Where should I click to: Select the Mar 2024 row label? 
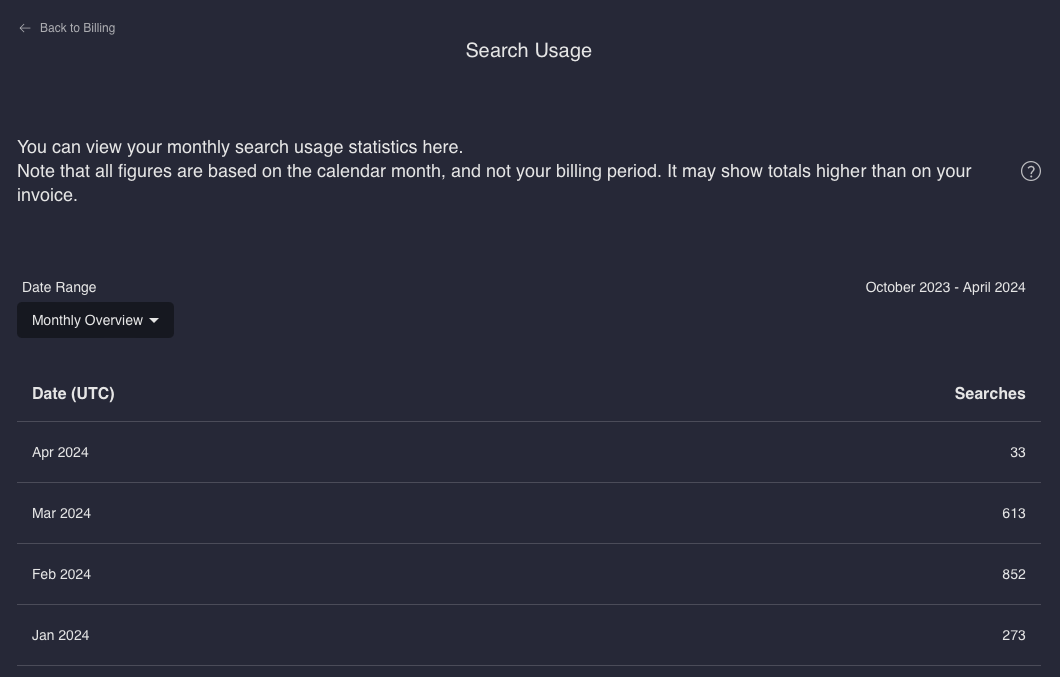click(61, 513)
